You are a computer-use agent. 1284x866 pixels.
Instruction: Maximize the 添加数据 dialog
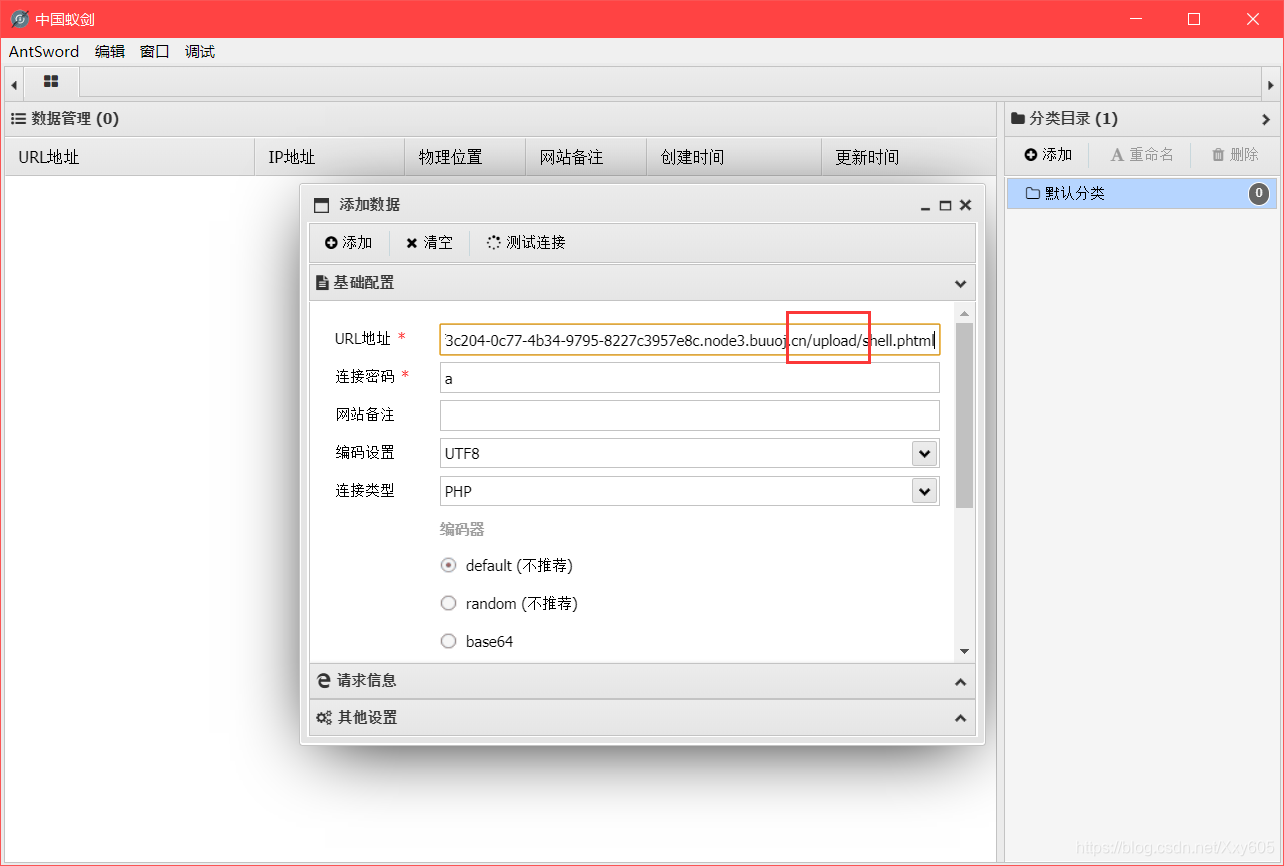[945, 205]
